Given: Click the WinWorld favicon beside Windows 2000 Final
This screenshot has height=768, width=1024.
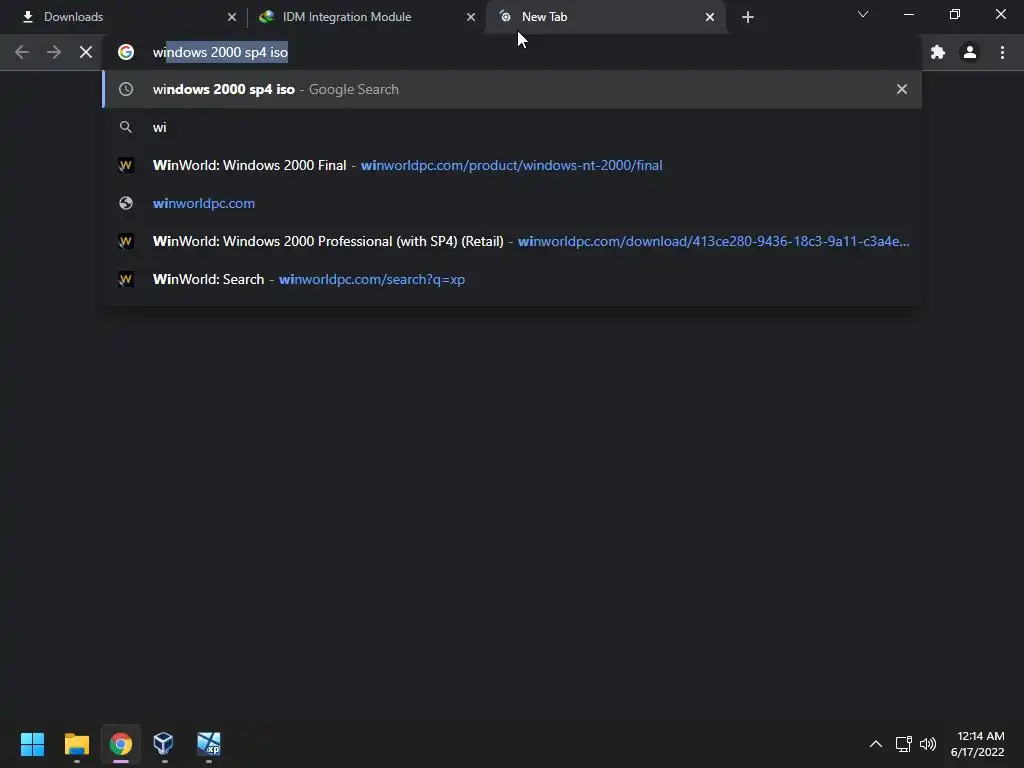Looking at the screenshot, I should (x=126, y=165).
